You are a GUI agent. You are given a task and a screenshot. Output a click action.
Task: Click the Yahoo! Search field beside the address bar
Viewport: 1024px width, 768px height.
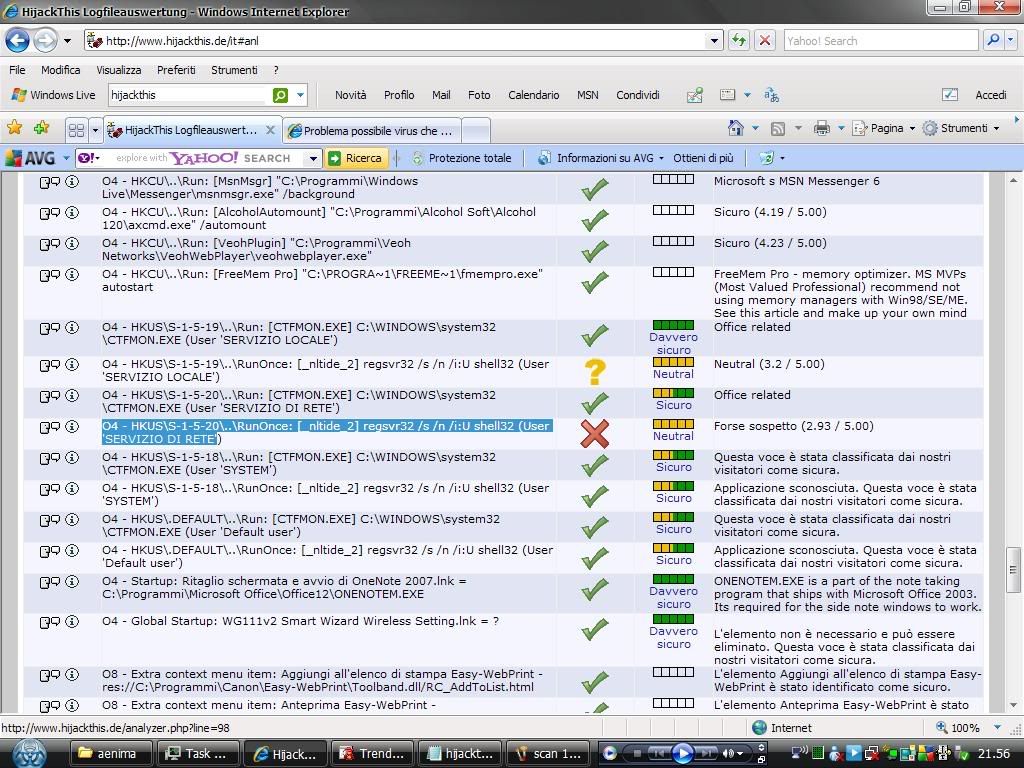880,40
